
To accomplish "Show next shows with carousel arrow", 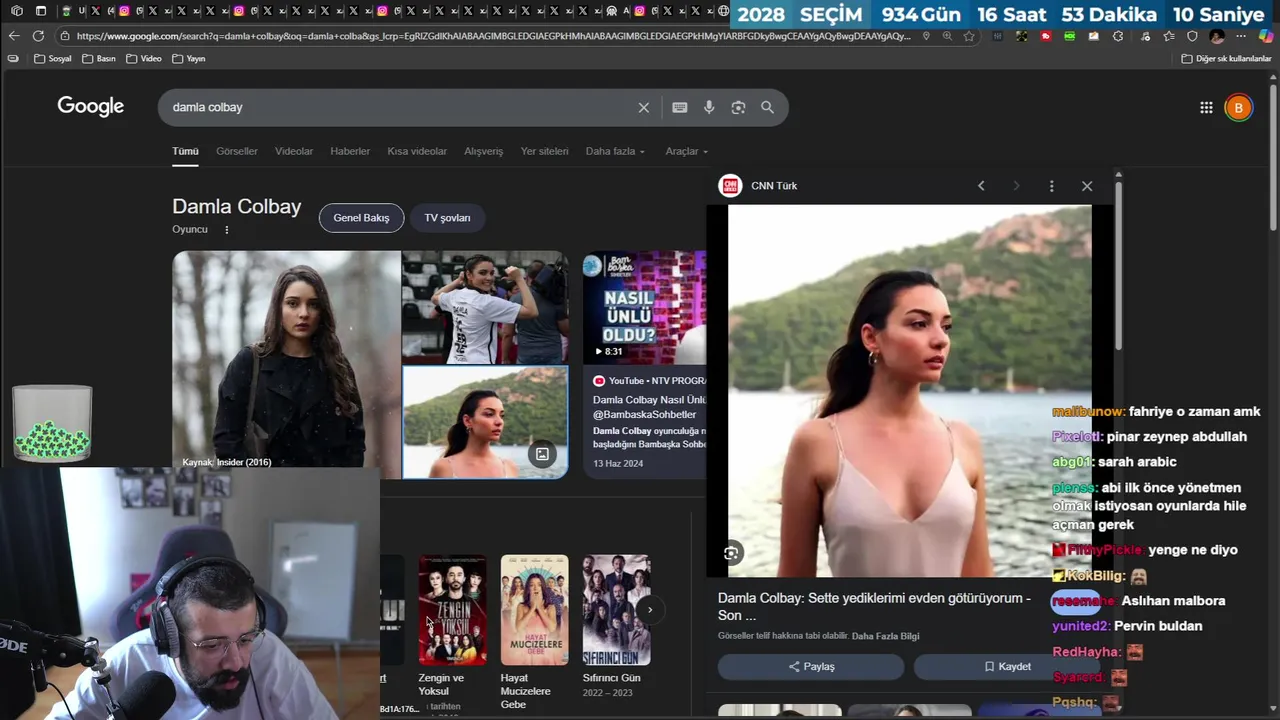I will coord(650,610).
